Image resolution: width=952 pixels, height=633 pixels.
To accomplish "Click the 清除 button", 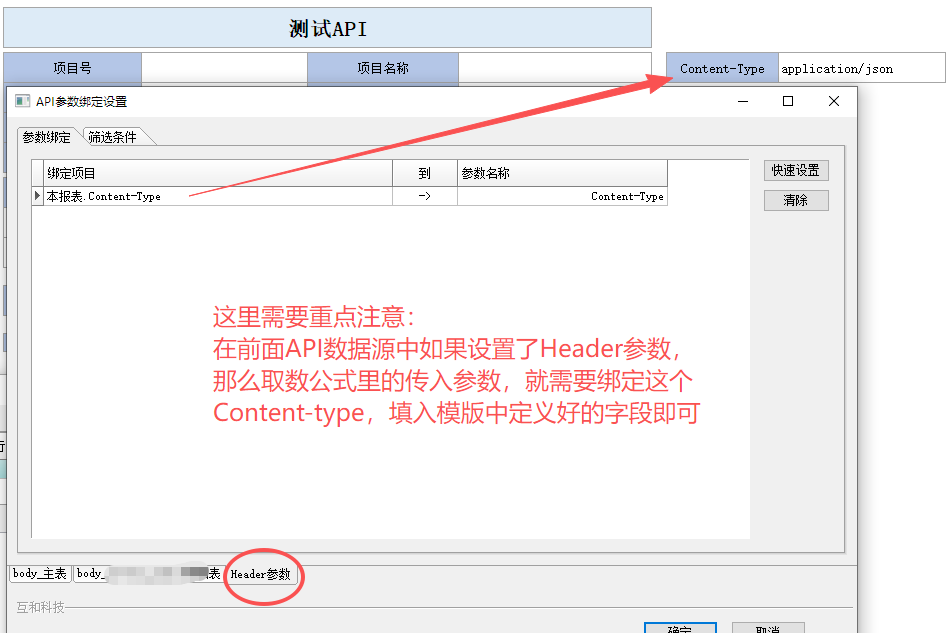I will (796, 200).
